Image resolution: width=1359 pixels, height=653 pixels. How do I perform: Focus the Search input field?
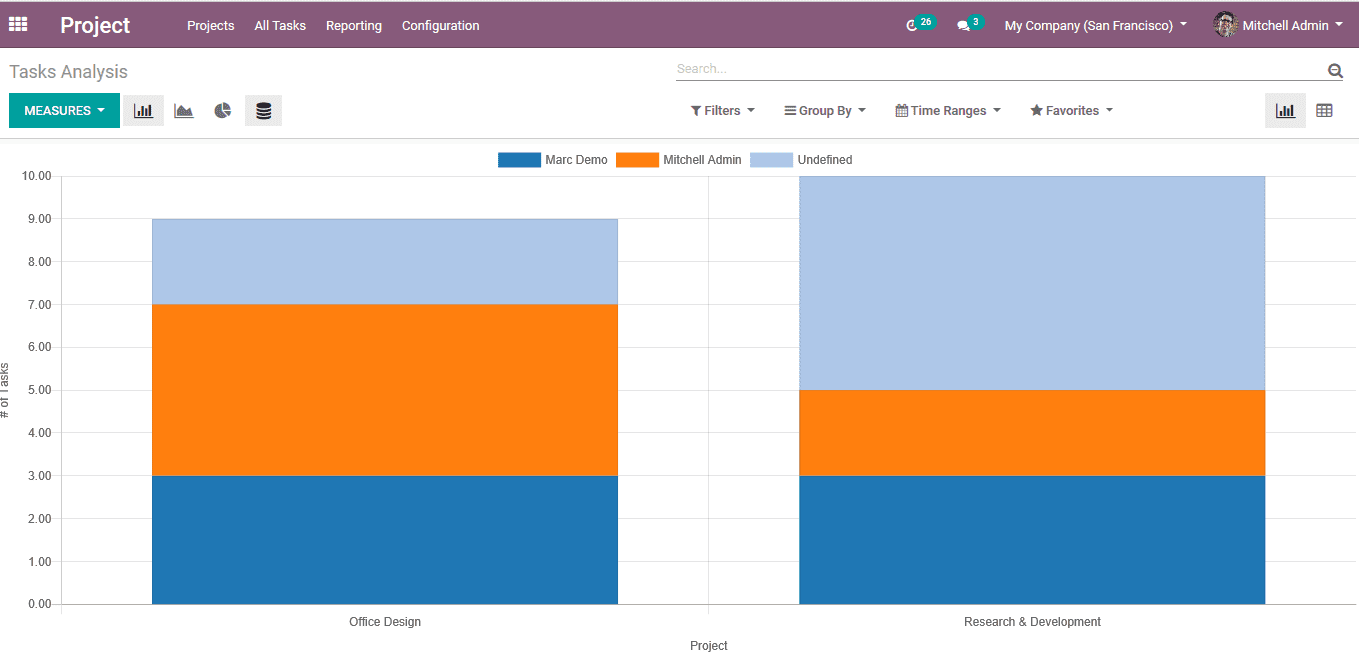(1000, 69)
